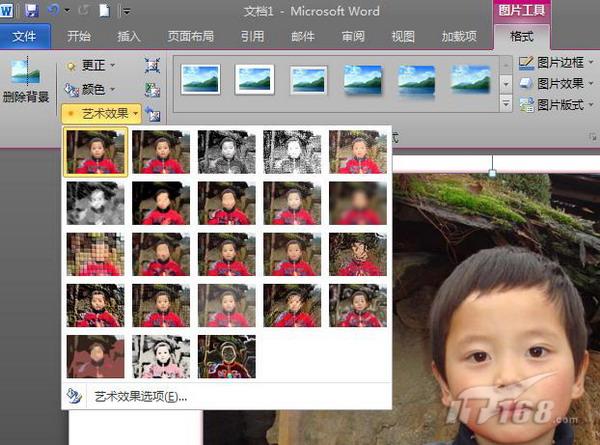The image size is (600, 445).
Task: Undo the last action in quick access toolbar
Action: pyautogui.click(x=53, y=10)
